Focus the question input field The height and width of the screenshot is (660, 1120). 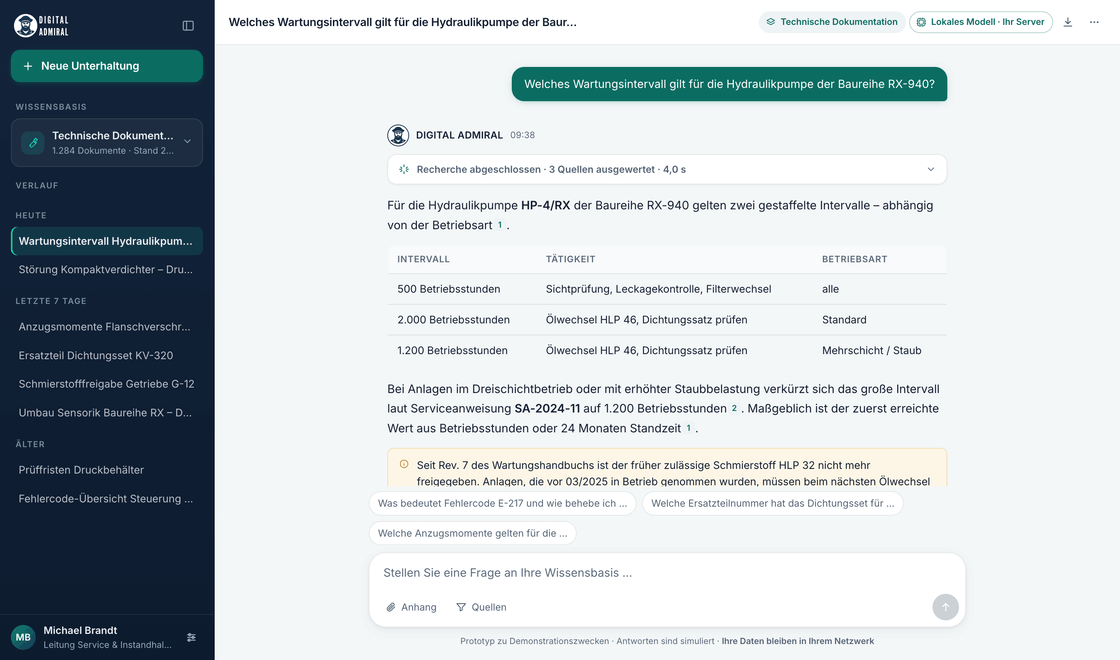click(x=667, y=573)
